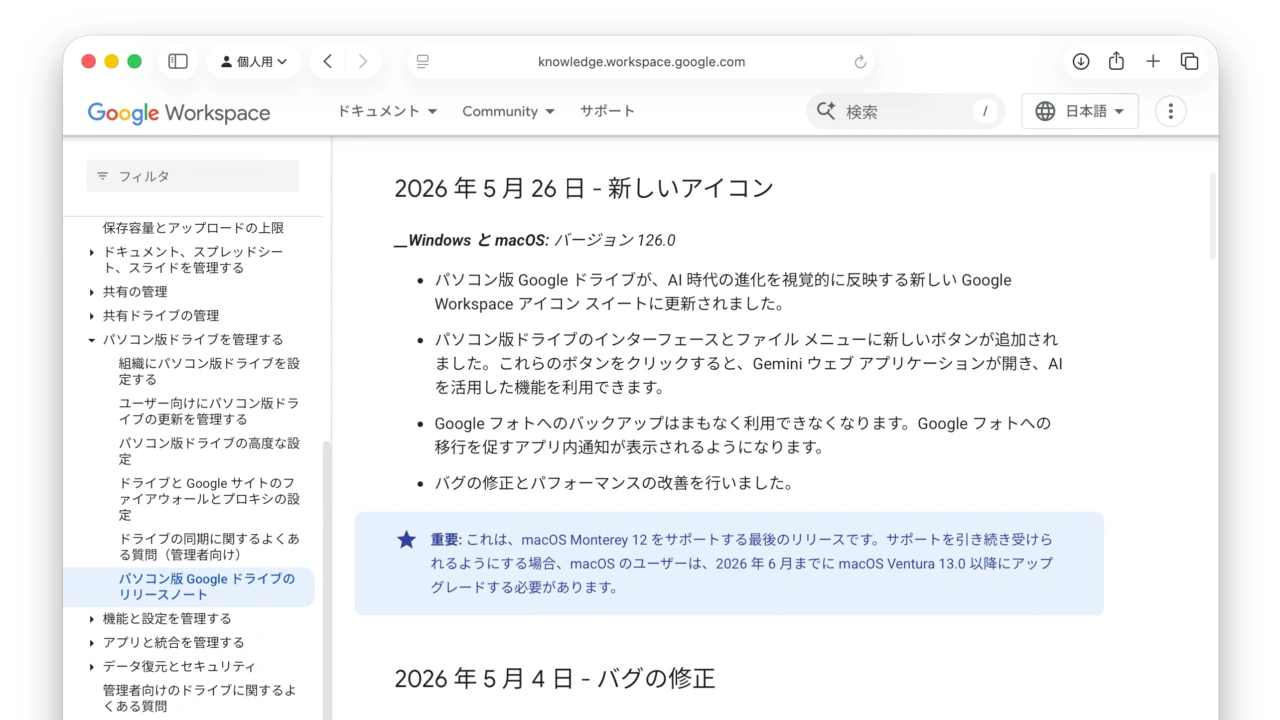1280x720 pixels.
Task: Click the sidebar vertical scrollbar
Action: coord(326,580)
